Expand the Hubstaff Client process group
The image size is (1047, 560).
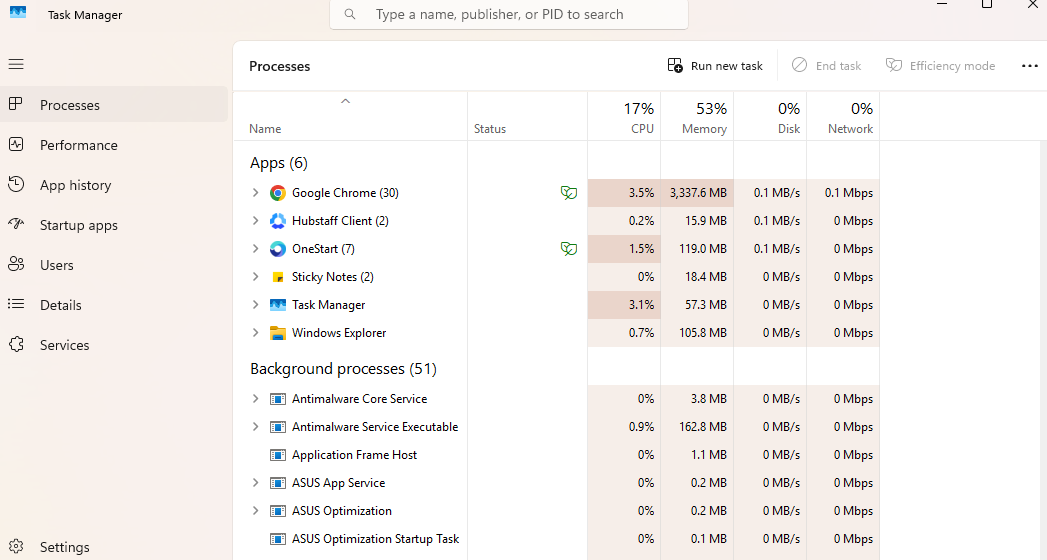coord(255,221)
